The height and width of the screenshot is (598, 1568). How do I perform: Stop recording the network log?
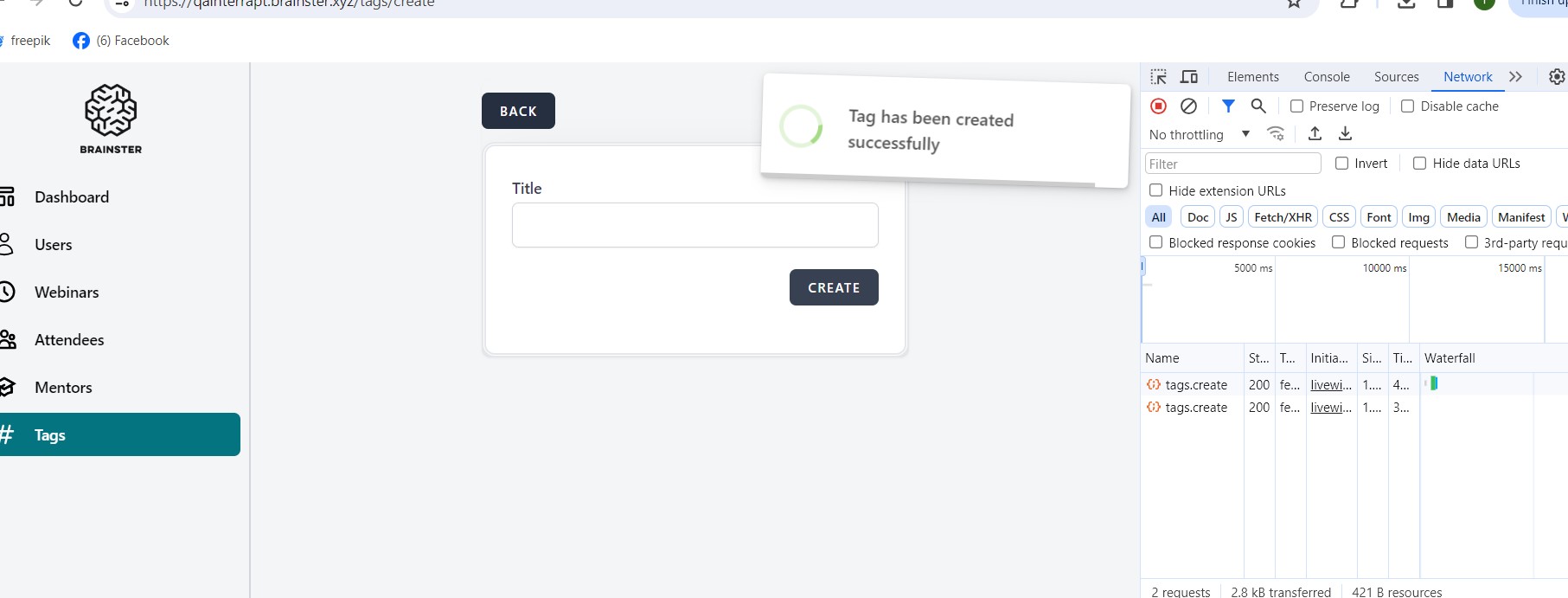coord(1159,106)
